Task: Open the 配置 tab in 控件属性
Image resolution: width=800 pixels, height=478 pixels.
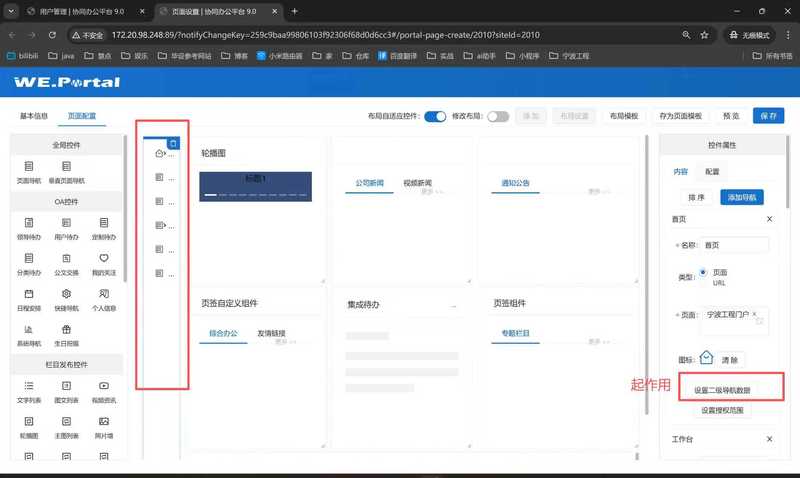Action: 712,171
